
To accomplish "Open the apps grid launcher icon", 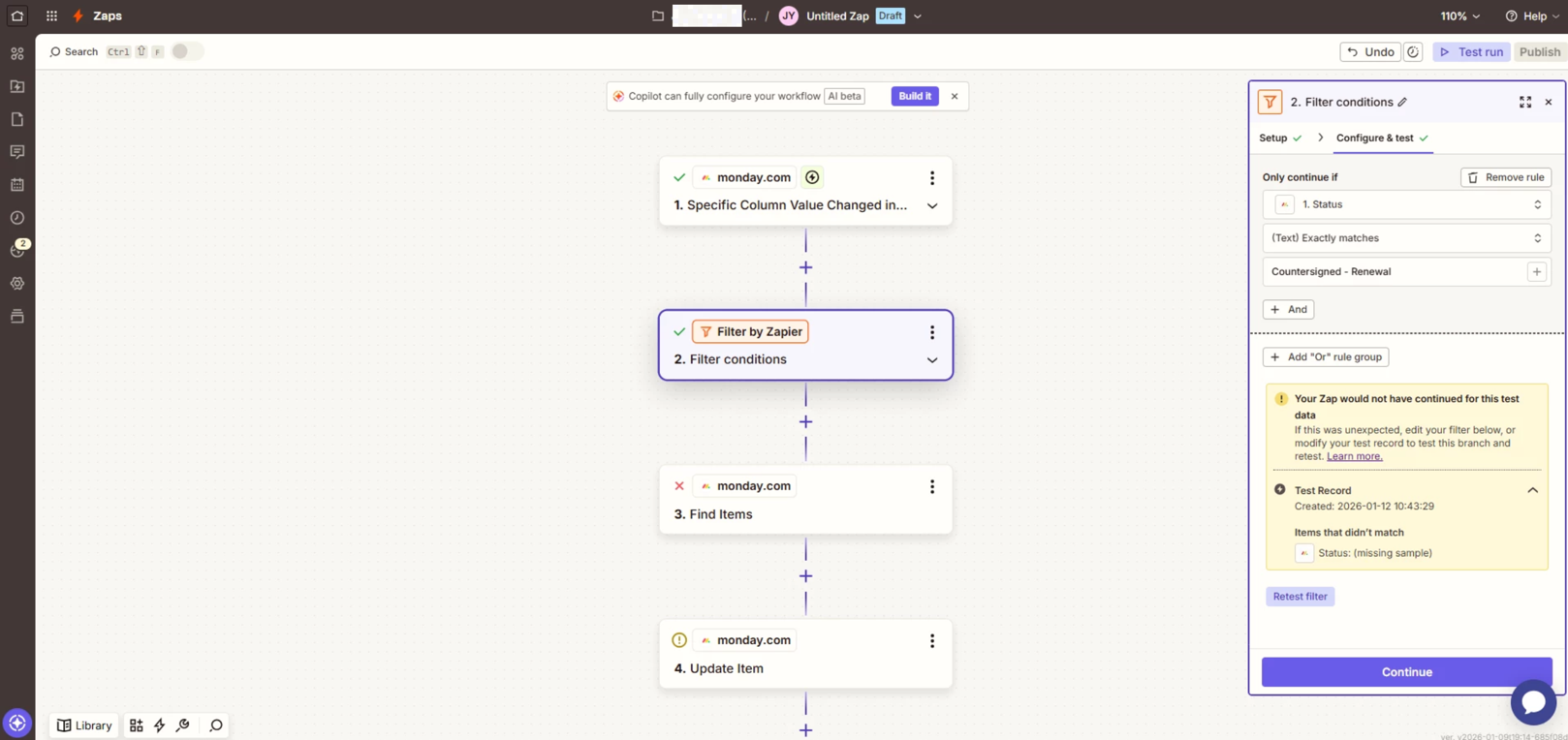I will [x=51, y=16].
